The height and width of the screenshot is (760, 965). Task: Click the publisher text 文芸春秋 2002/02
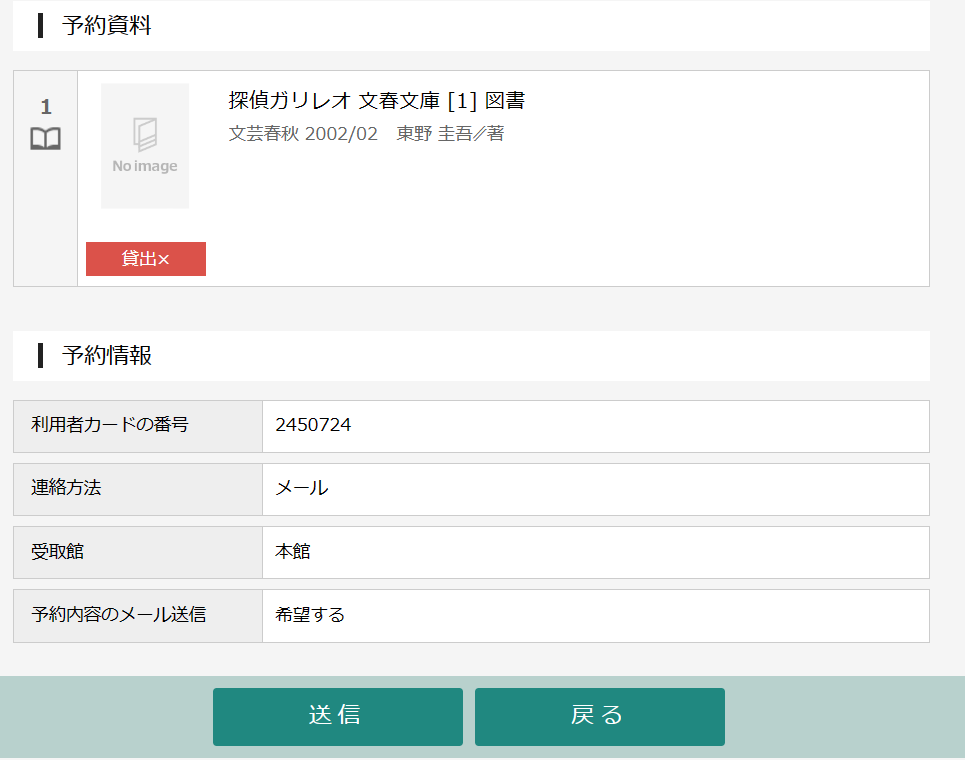click(303, 133)
